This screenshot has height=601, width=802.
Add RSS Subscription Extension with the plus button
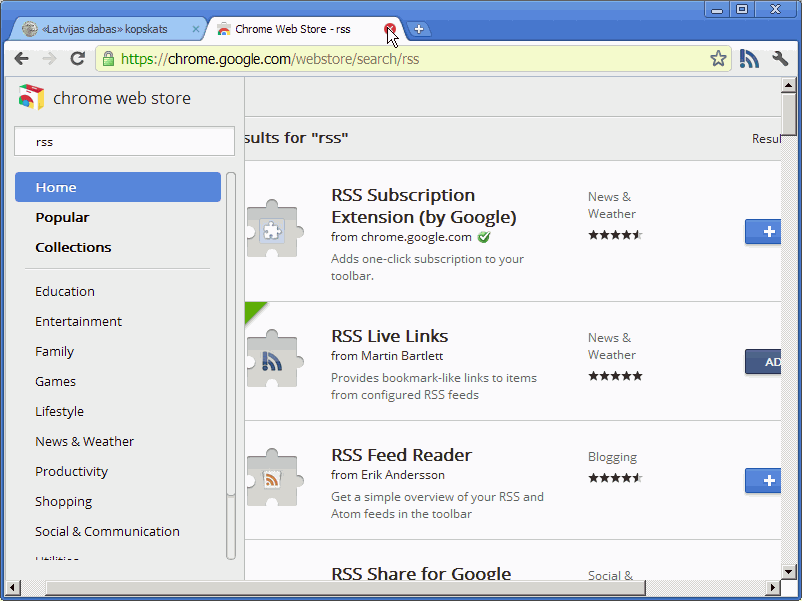[763, 232]
